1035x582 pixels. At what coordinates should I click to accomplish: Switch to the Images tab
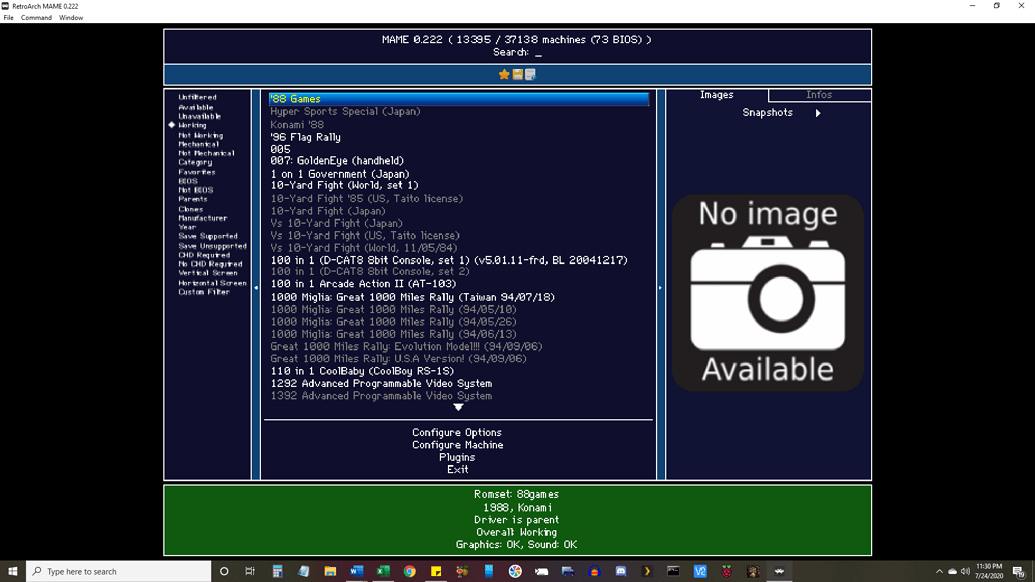[x=717, y=95]
